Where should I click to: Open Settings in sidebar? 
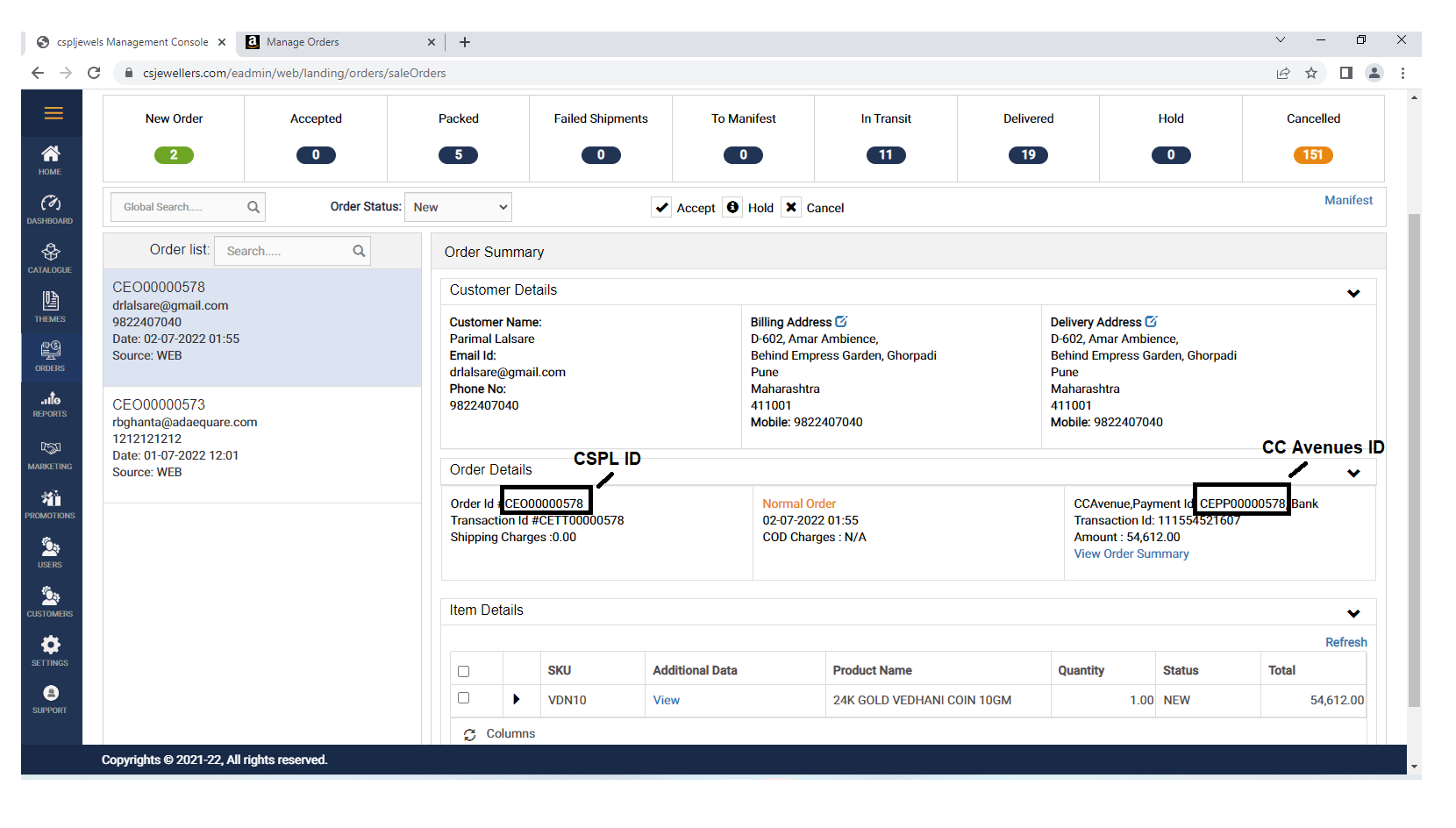[51, 652]
